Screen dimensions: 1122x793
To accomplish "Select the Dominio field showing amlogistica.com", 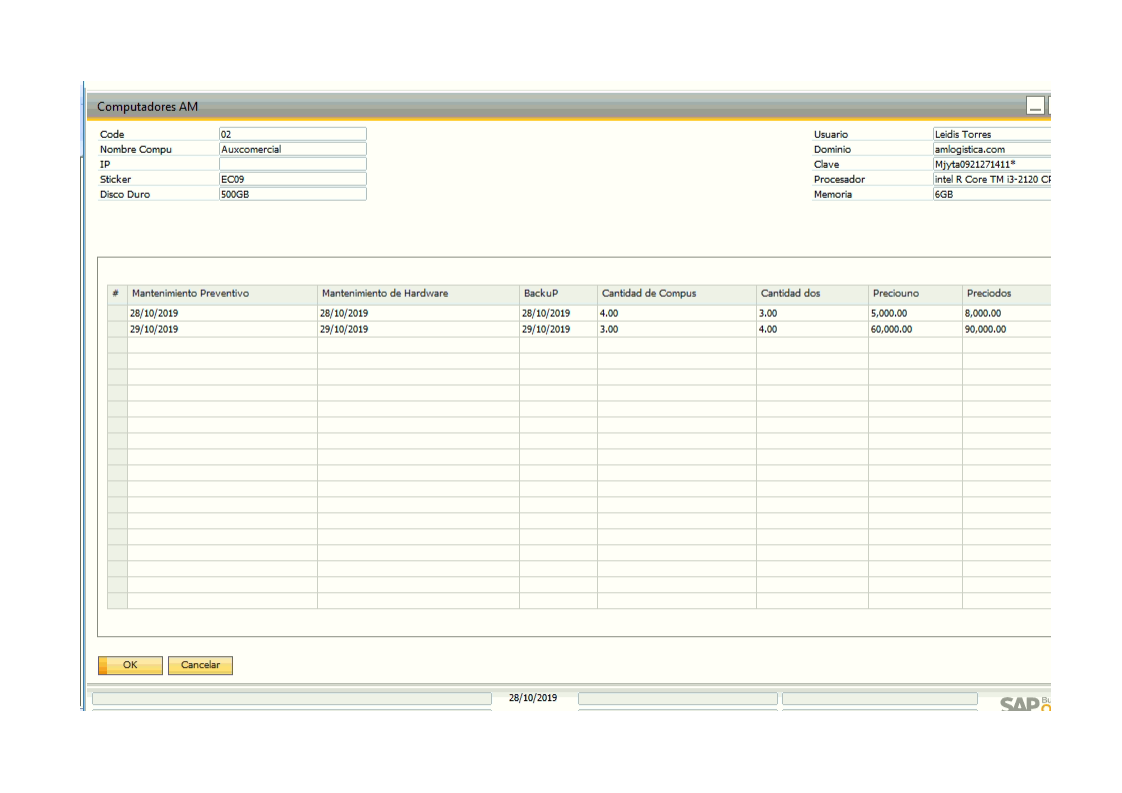I will pos(992,149).
